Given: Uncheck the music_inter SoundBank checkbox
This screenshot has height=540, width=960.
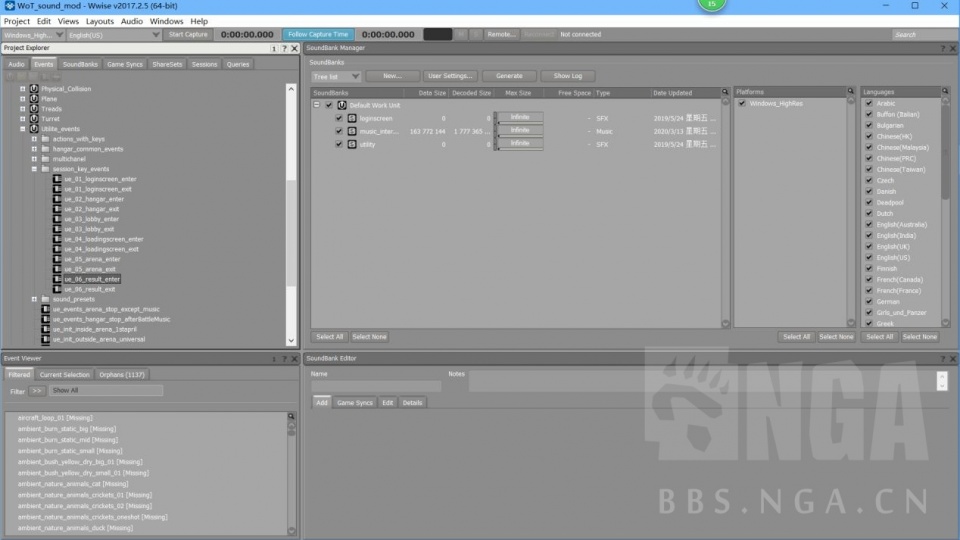Looking at the screenshot, I should 339,131.
